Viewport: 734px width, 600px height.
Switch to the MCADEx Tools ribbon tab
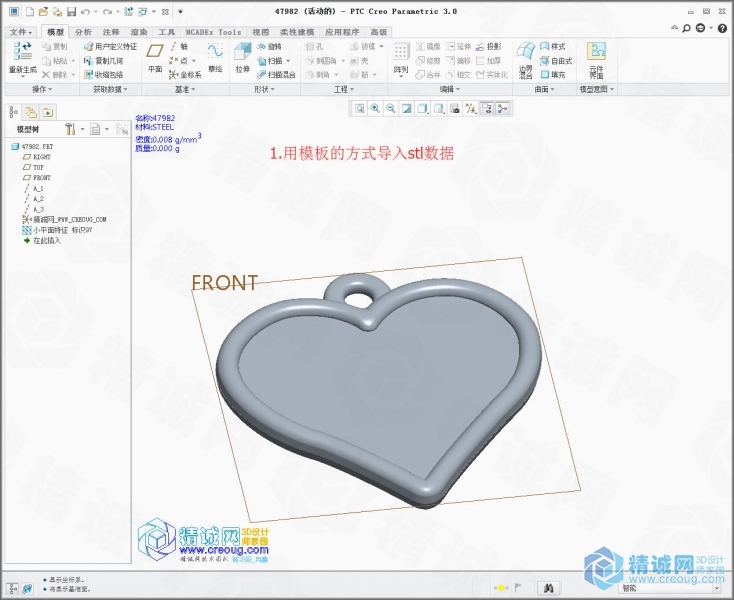tap(213, 32)
